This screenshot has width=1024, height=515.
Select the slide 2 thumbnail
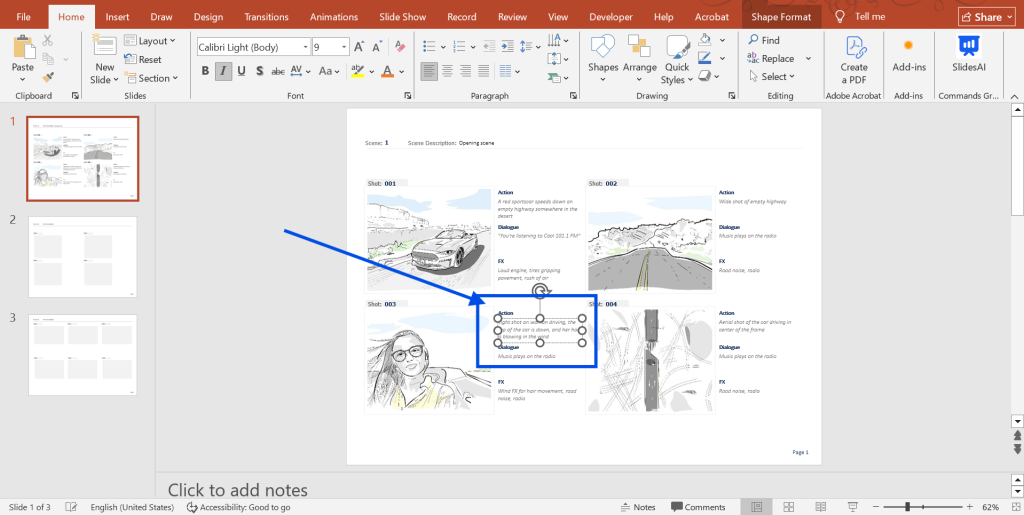tap(83, 256)
